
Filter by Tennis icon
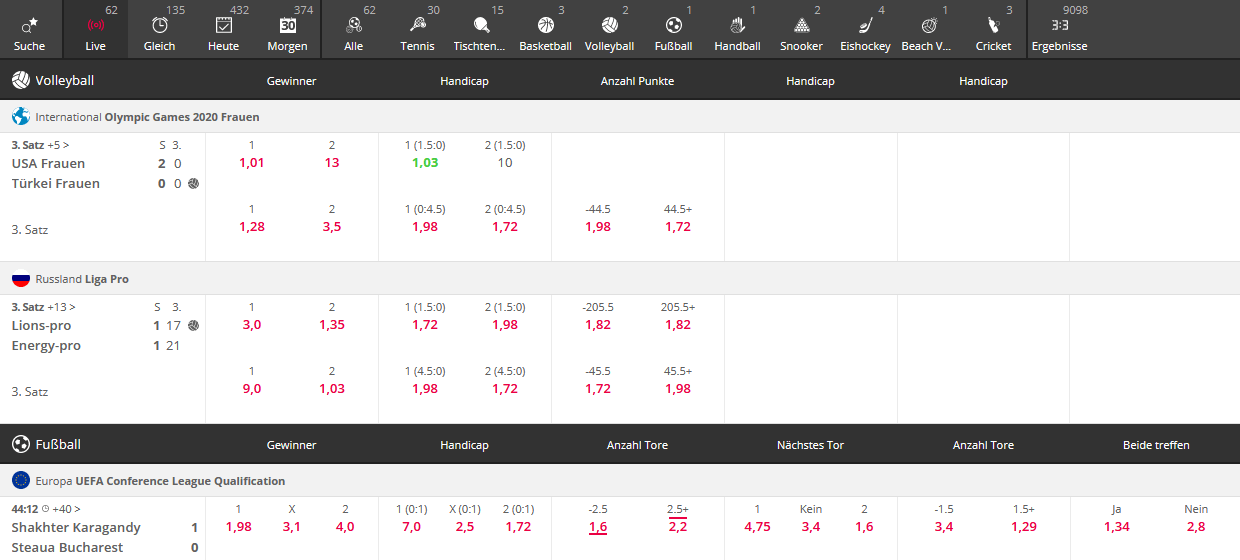click(417, 25)
